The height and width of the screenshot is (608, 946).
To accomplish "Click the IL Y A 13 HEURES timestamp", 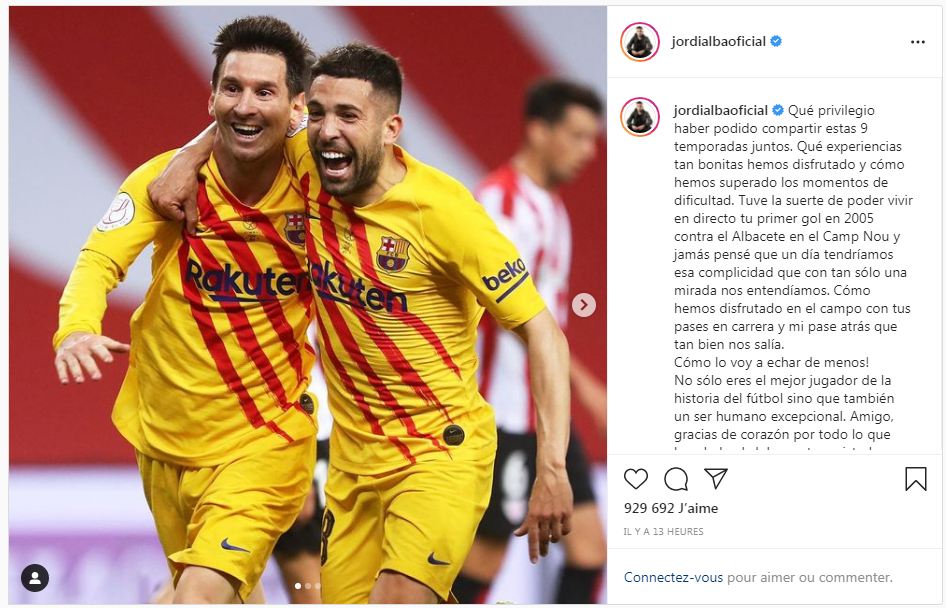I will click(663, 531).
